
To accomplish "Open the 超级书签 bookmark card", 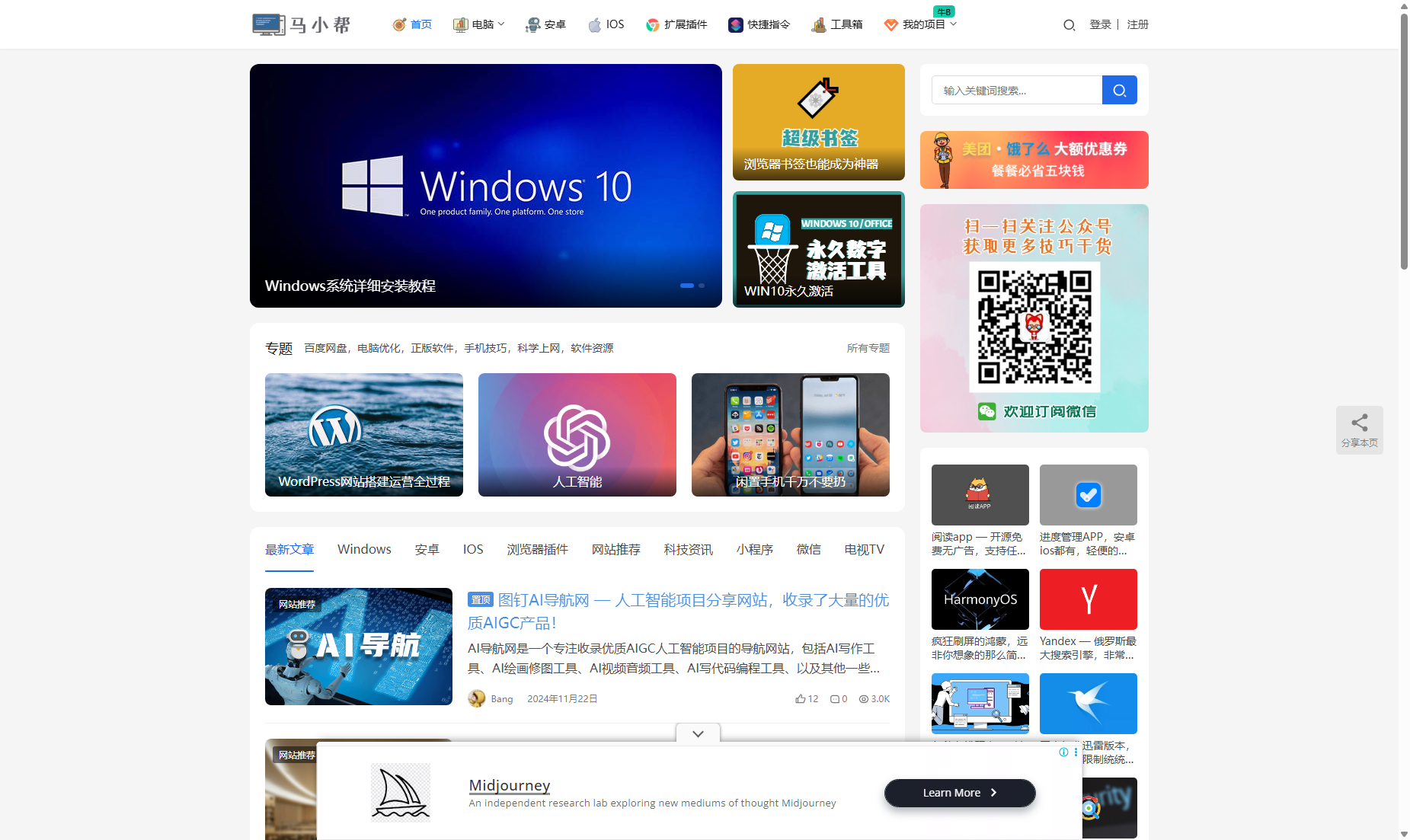I will pos(819,122).
